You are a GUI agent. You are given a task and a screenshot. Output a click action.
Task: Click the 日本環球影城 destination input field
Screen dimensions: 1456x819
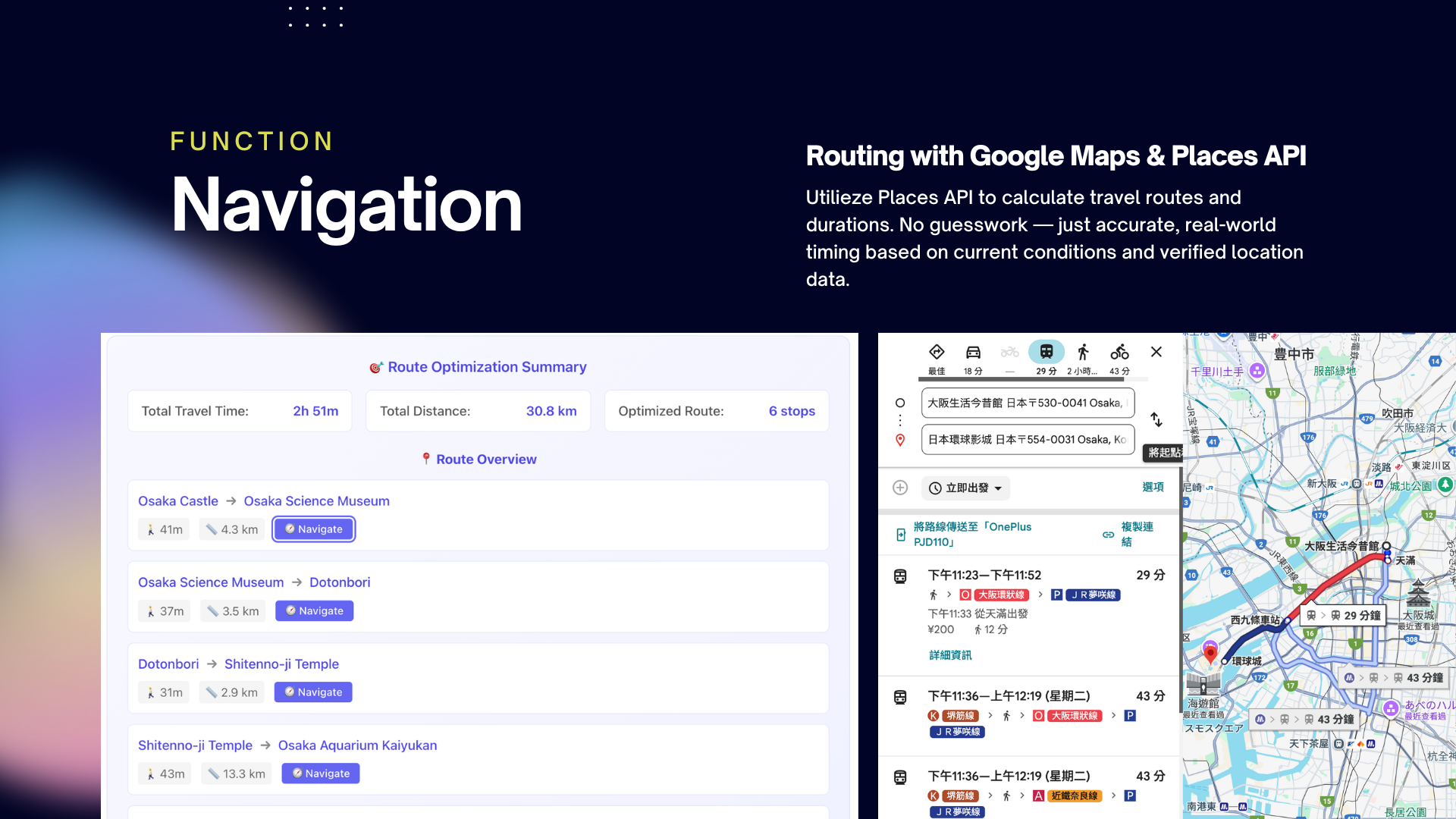[x=1027, y=440]
